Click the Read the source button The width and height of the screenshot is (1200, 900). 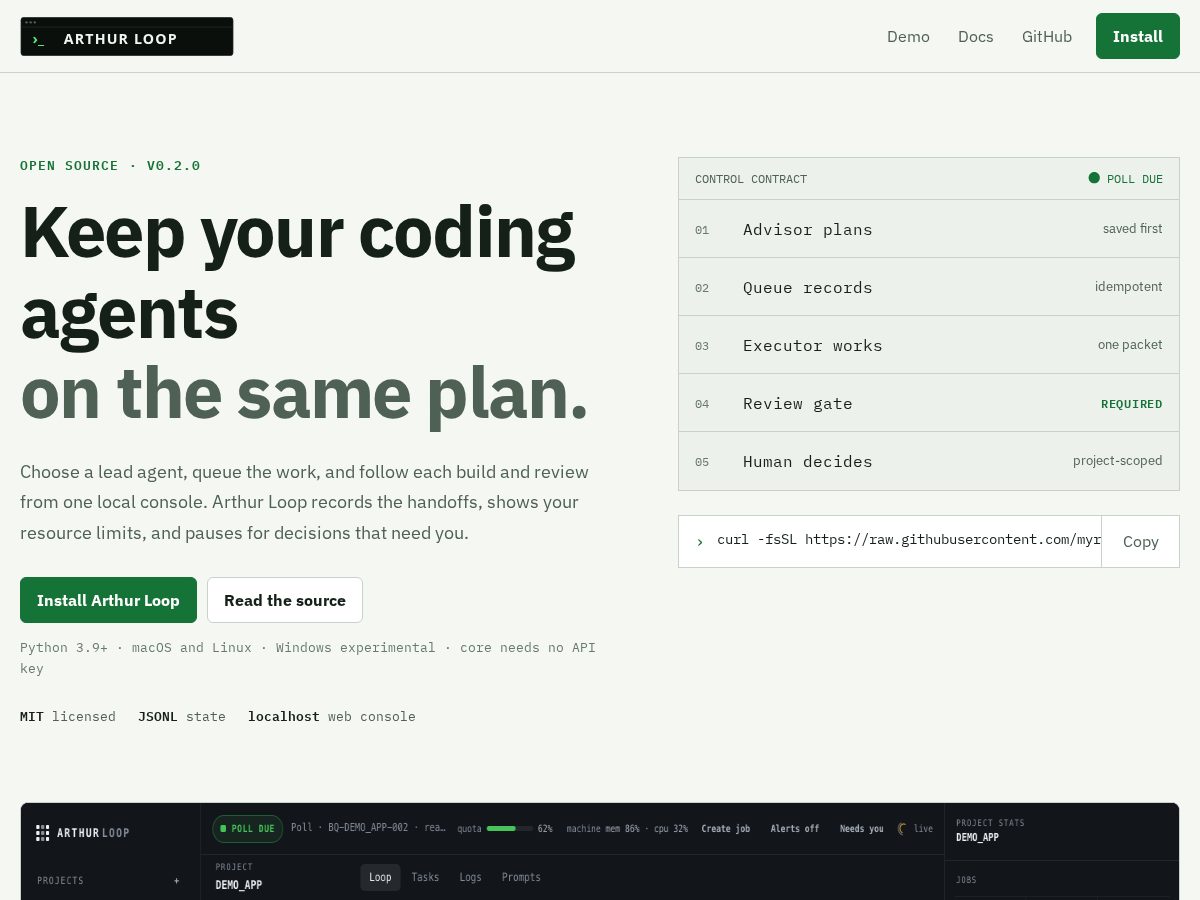pyautogui.click(x=285, y=600)
